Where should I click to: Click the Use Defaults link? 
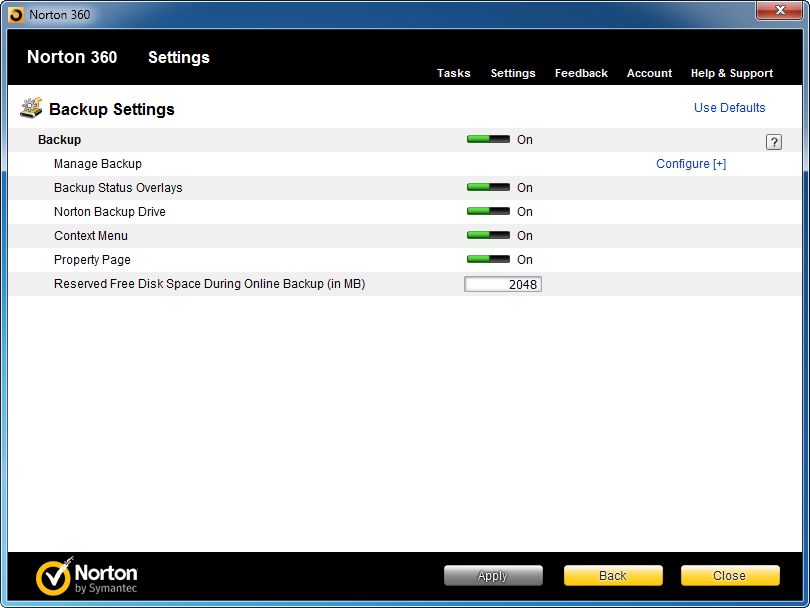pos(729,107)
